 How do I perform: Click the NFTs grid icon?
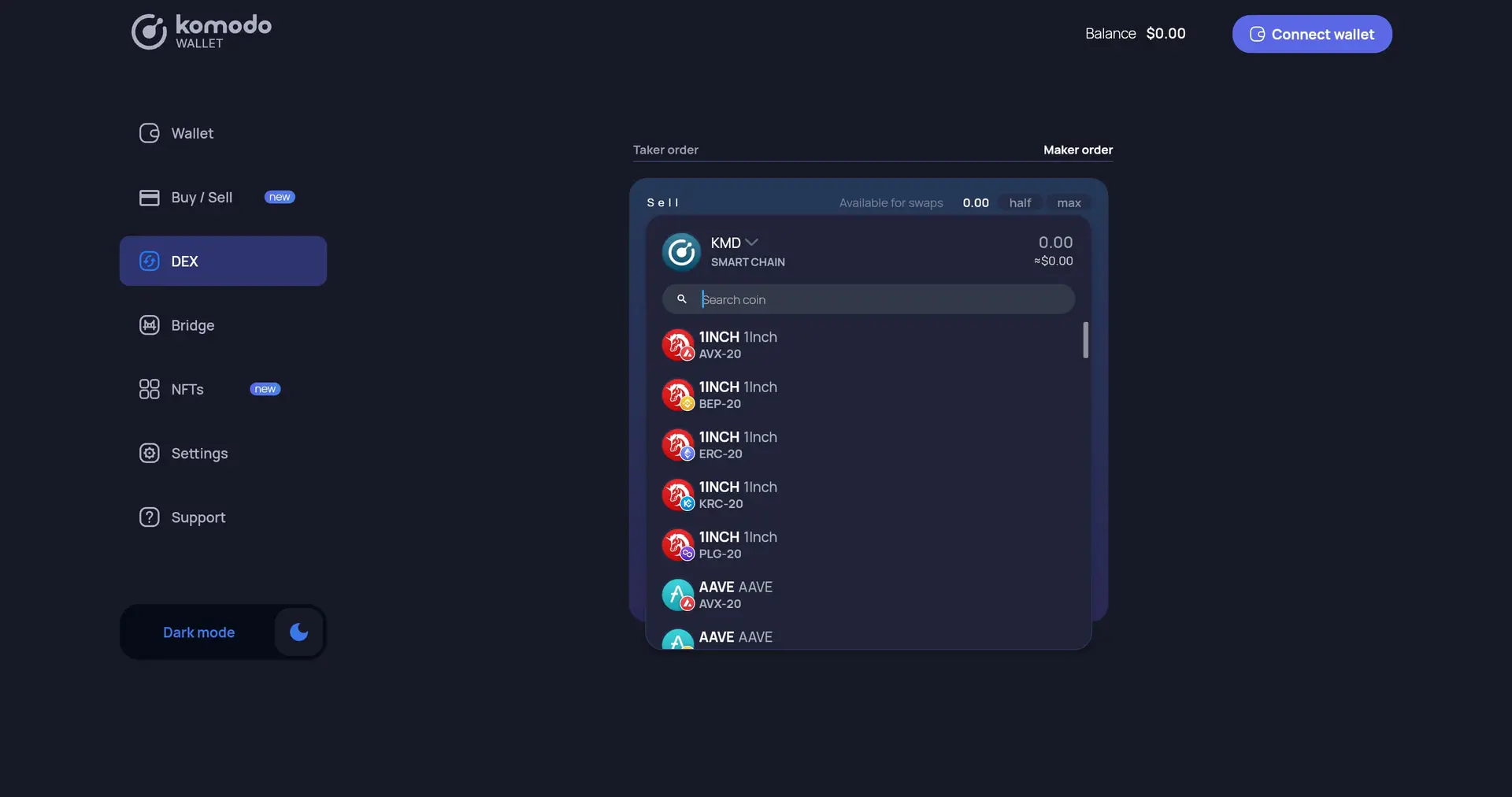149,388
